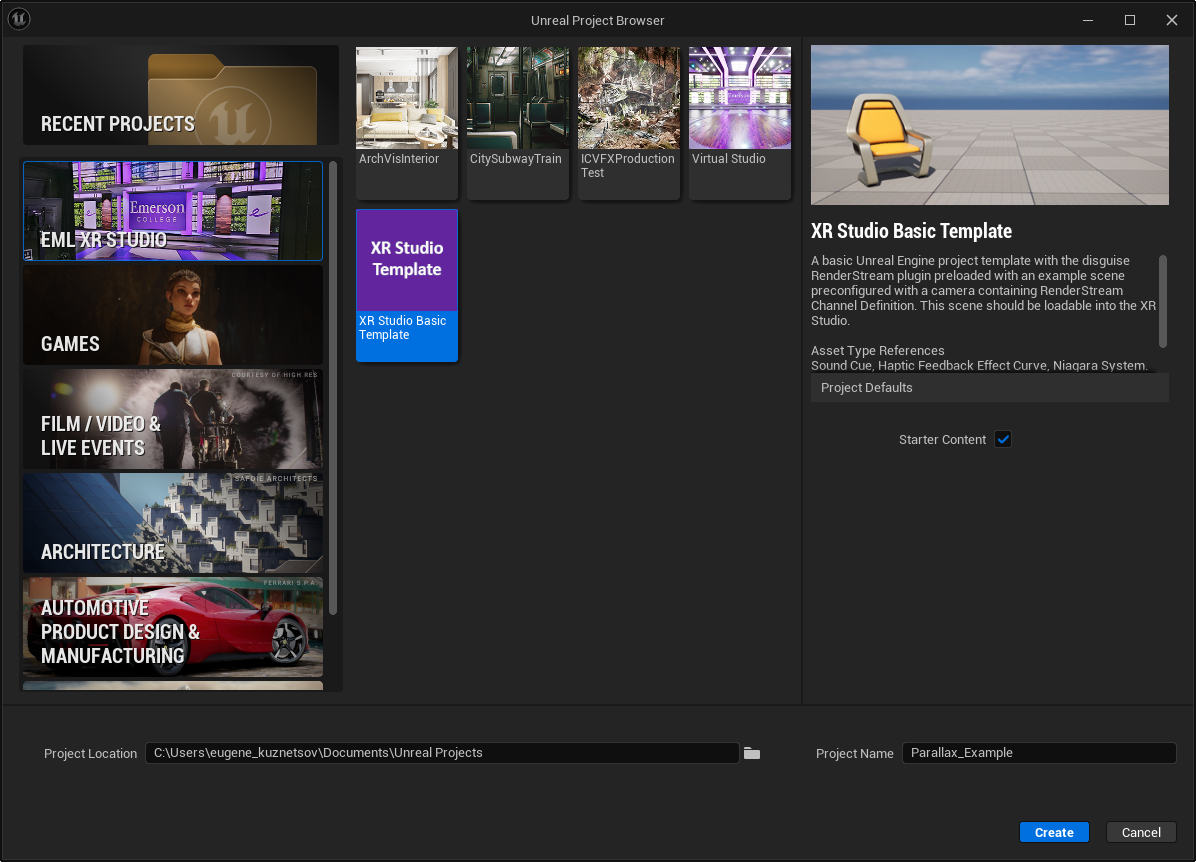Screen dimensions: 1196x862
Task: Click the chair preview image
Action: tap(989, 125)
